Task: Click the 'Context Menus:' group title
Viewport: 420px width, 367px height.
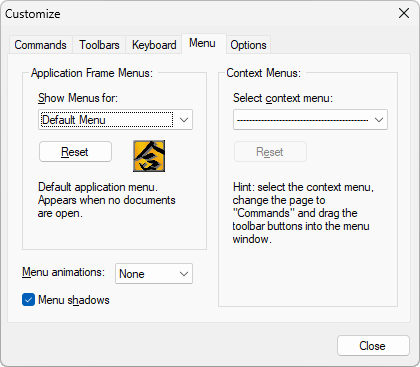Action: click(263, 73)
